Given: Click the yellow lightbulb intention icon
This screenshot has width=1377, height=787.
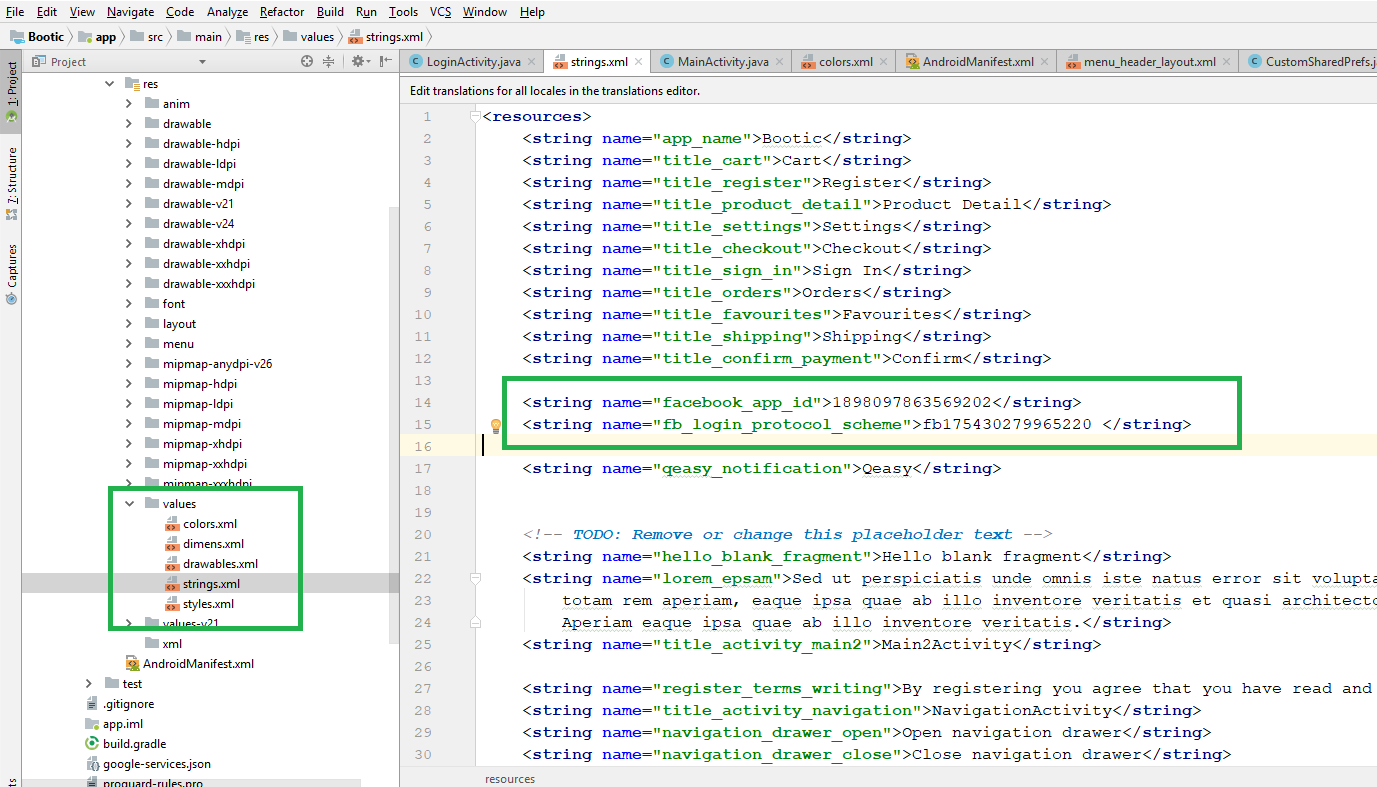Looking at the screenshot, I should 495,426.
